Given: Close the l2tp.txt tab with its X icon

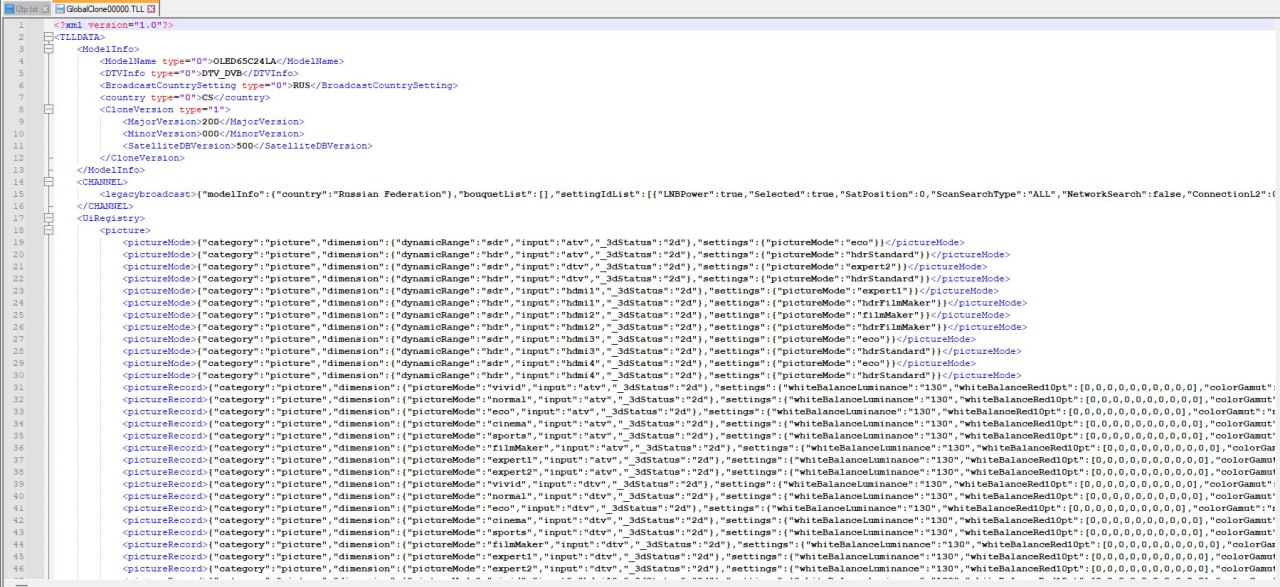Looking at the screenshot, I should point(44,8).
